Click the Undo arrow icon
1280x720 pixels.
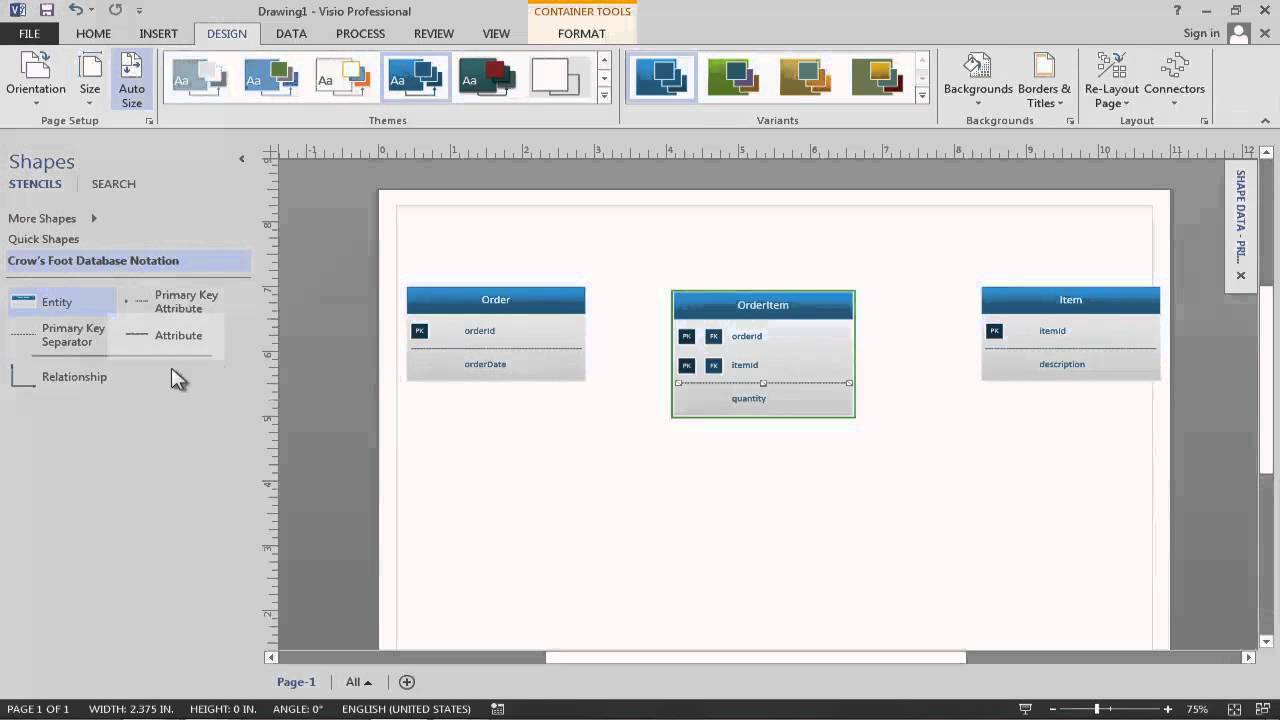click(75, 10)
